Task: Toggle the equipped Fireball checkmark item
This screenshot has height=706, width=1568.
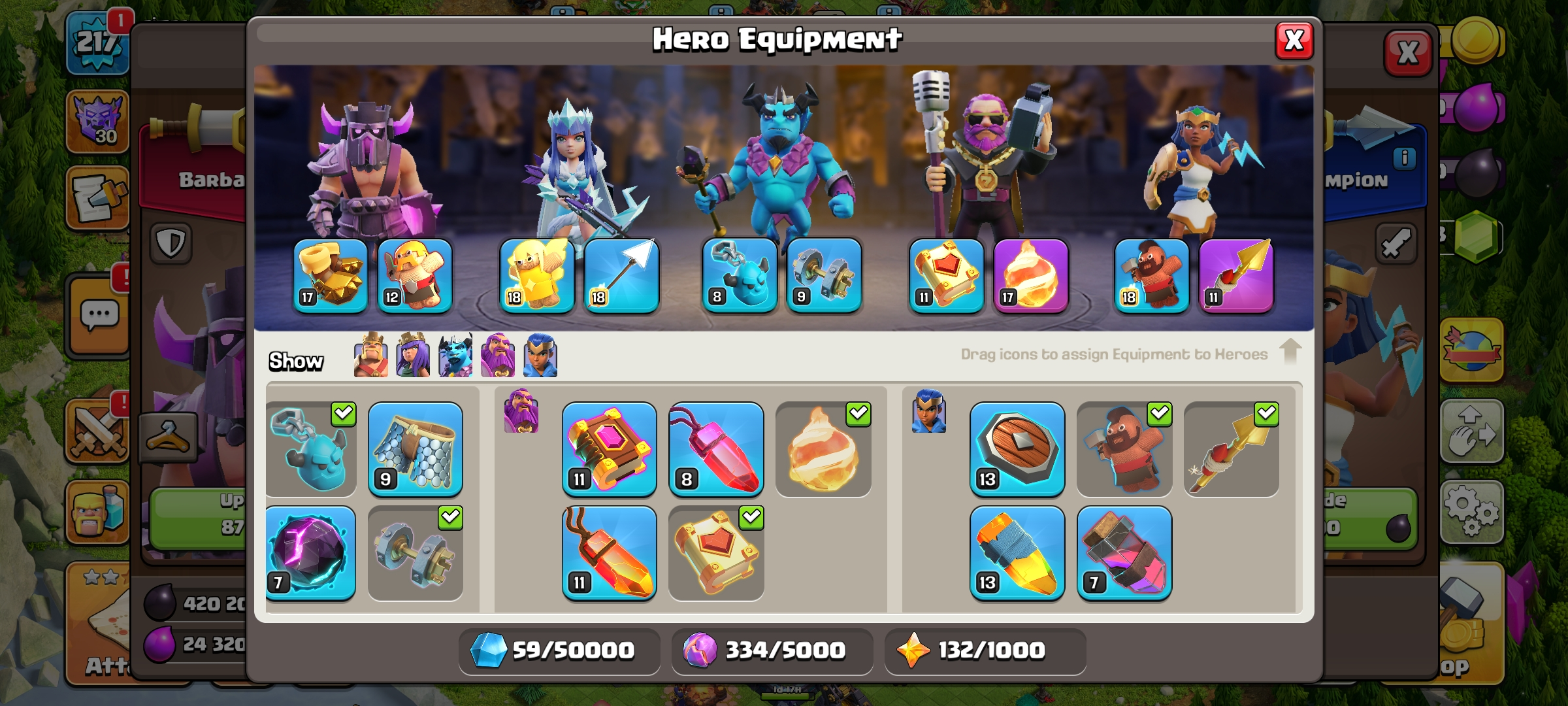Action: point(823,450)
